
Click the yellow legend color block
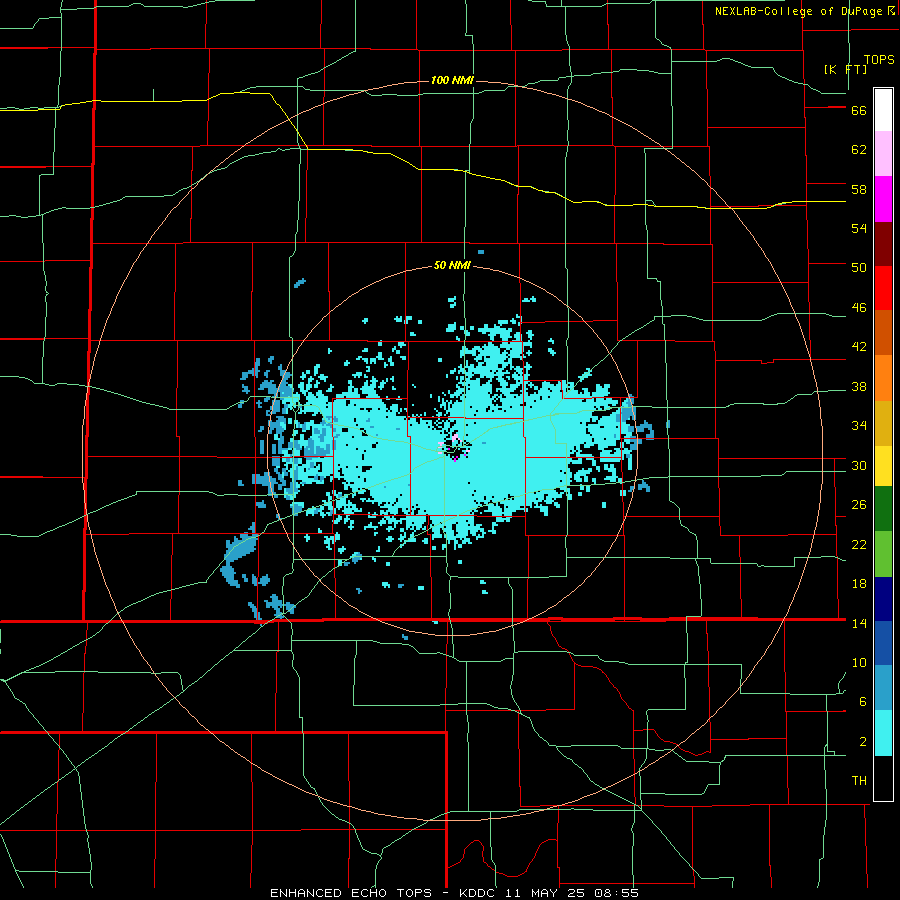(x=883, y=466)
